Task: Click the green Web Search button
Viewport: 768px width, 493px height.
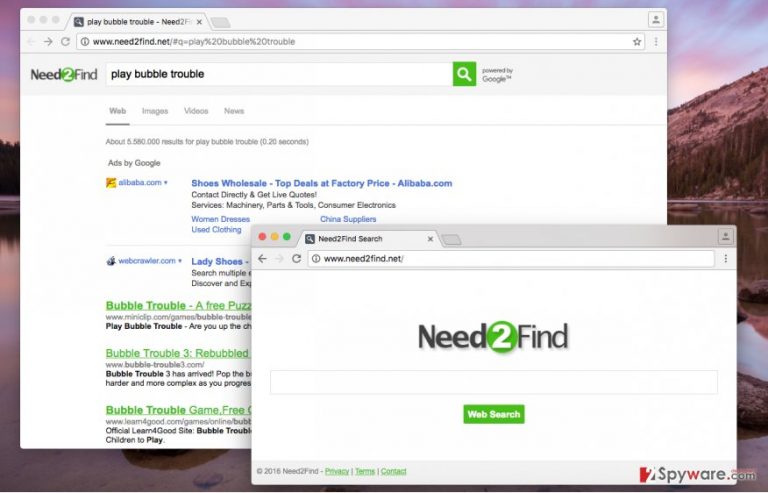Action: 494,414
